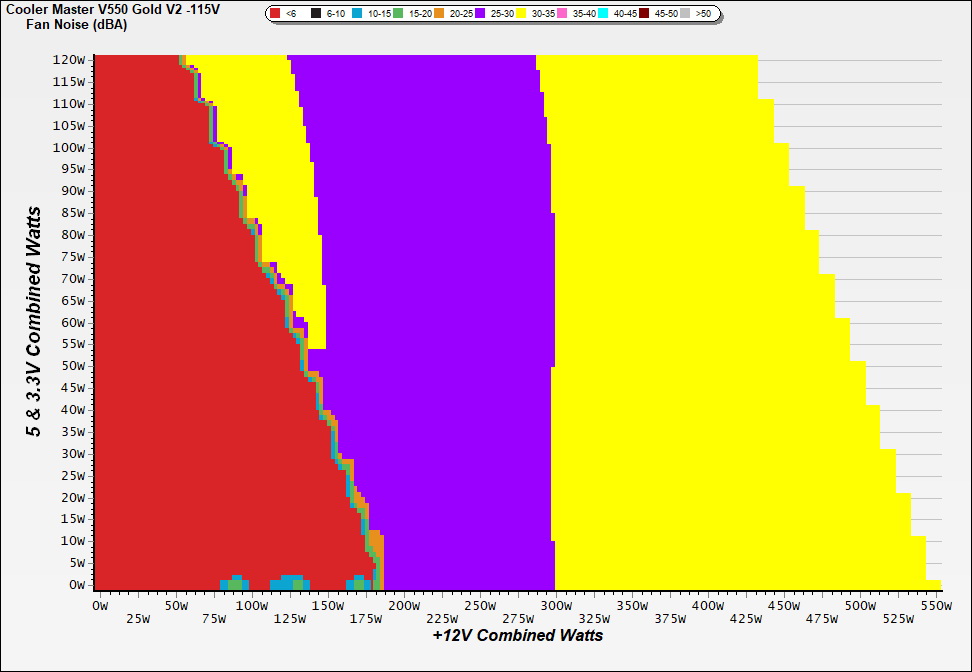
Task: Click the dark red 45-50 legend swatch
Action: pos(646,14)
